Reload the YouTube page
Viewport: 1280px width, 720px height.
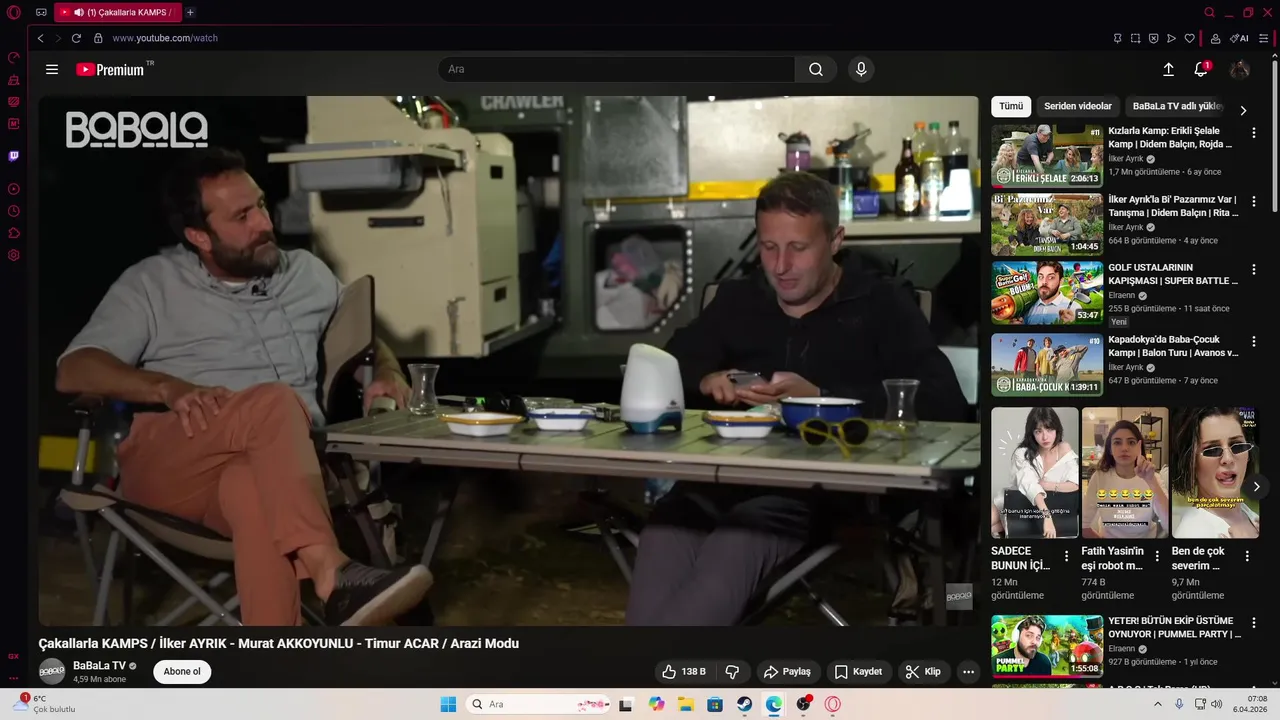(76, 38)
